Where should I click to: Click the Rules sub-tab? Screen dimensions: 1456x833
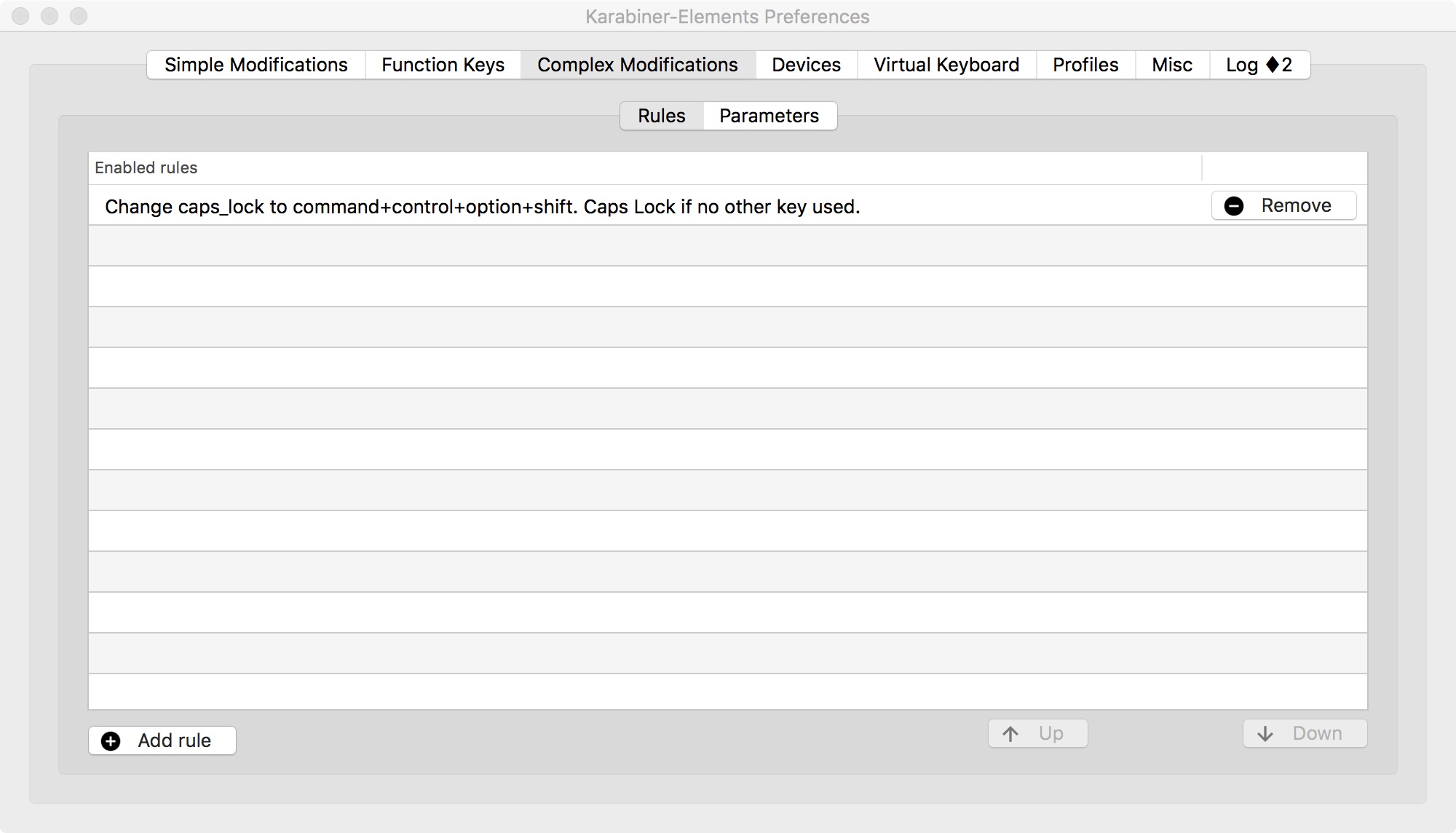[x=661, y=115]
